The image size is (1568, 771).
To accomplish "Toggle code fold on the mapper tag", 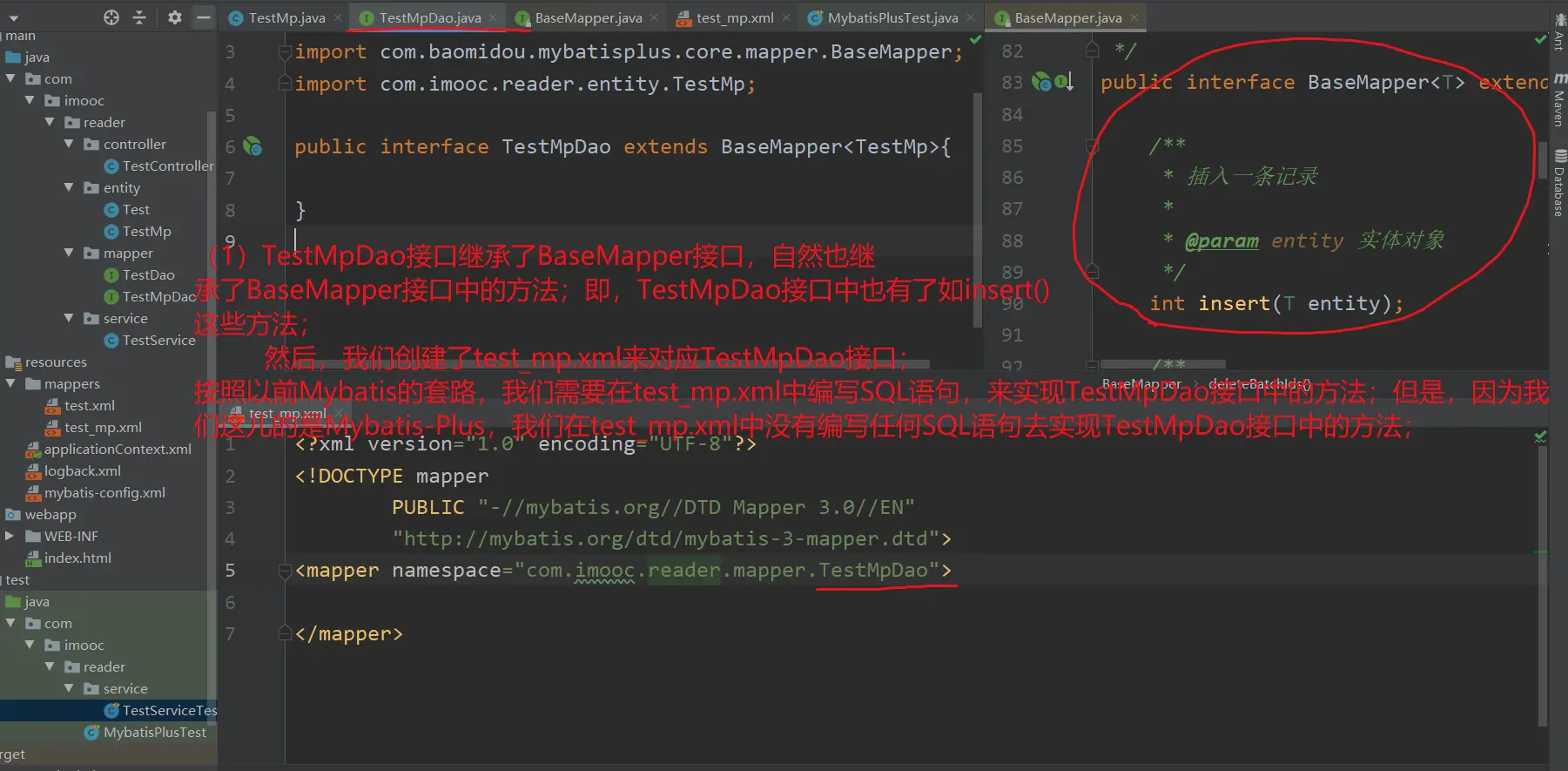I will click(285, 571).
